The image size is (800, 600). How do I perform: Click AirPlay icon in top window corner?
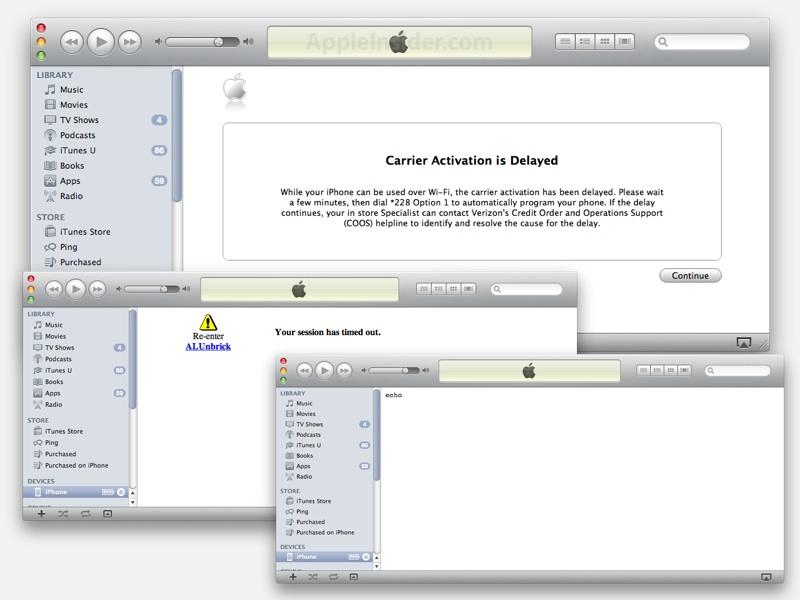coord(743,343)
